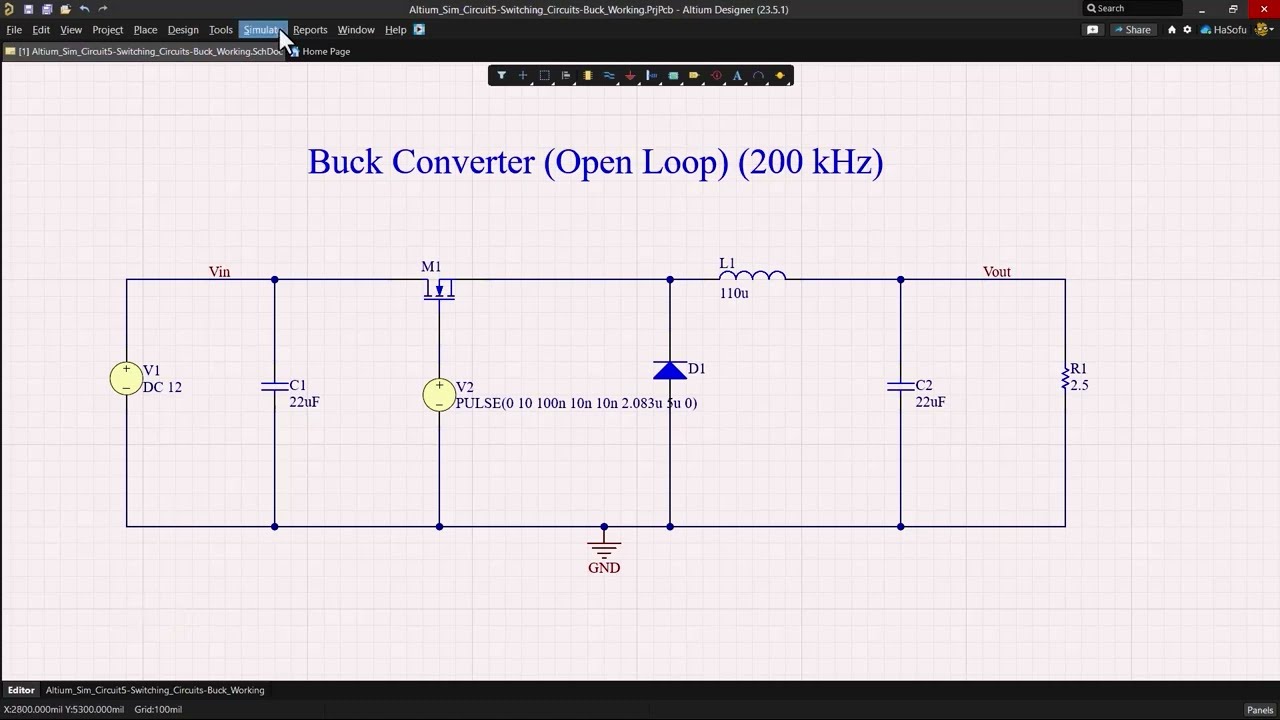Select the V1 DC 12 voltage source

pos(126,378)
